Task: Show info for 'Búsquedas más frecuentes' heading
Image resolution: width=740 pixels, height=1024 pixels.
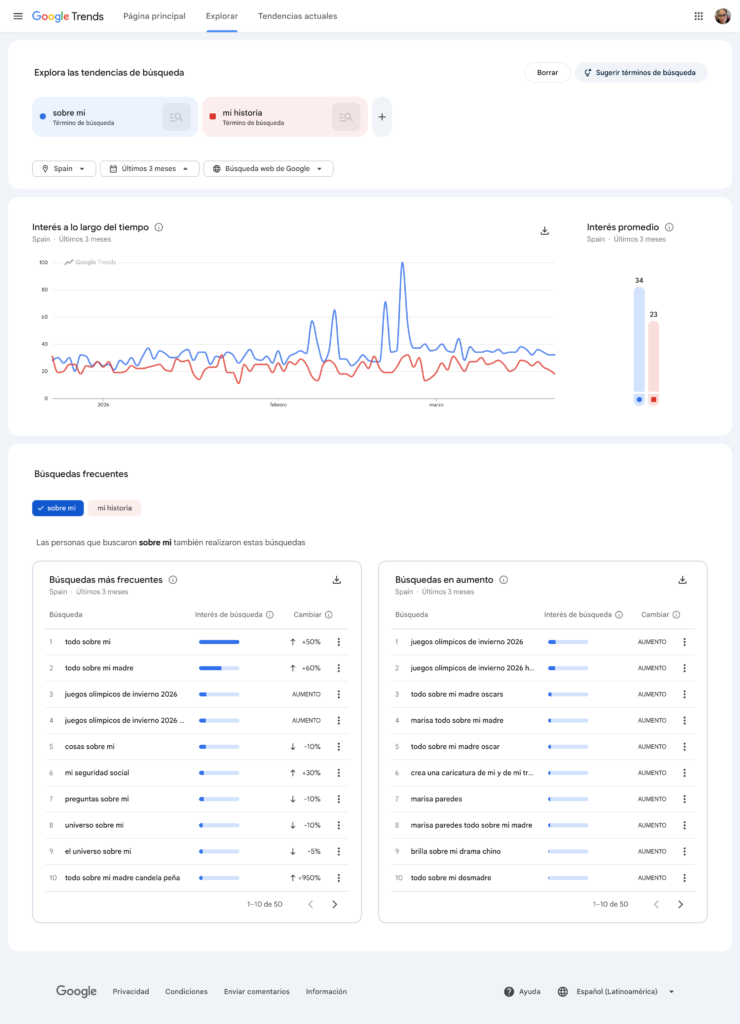Action: [x=173, y=580]
